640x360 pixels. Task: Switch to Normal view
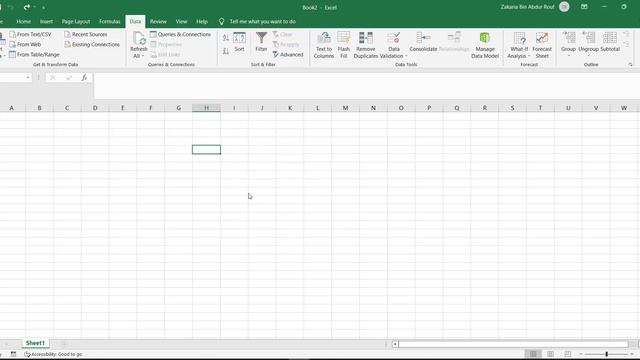pos(533,354)
